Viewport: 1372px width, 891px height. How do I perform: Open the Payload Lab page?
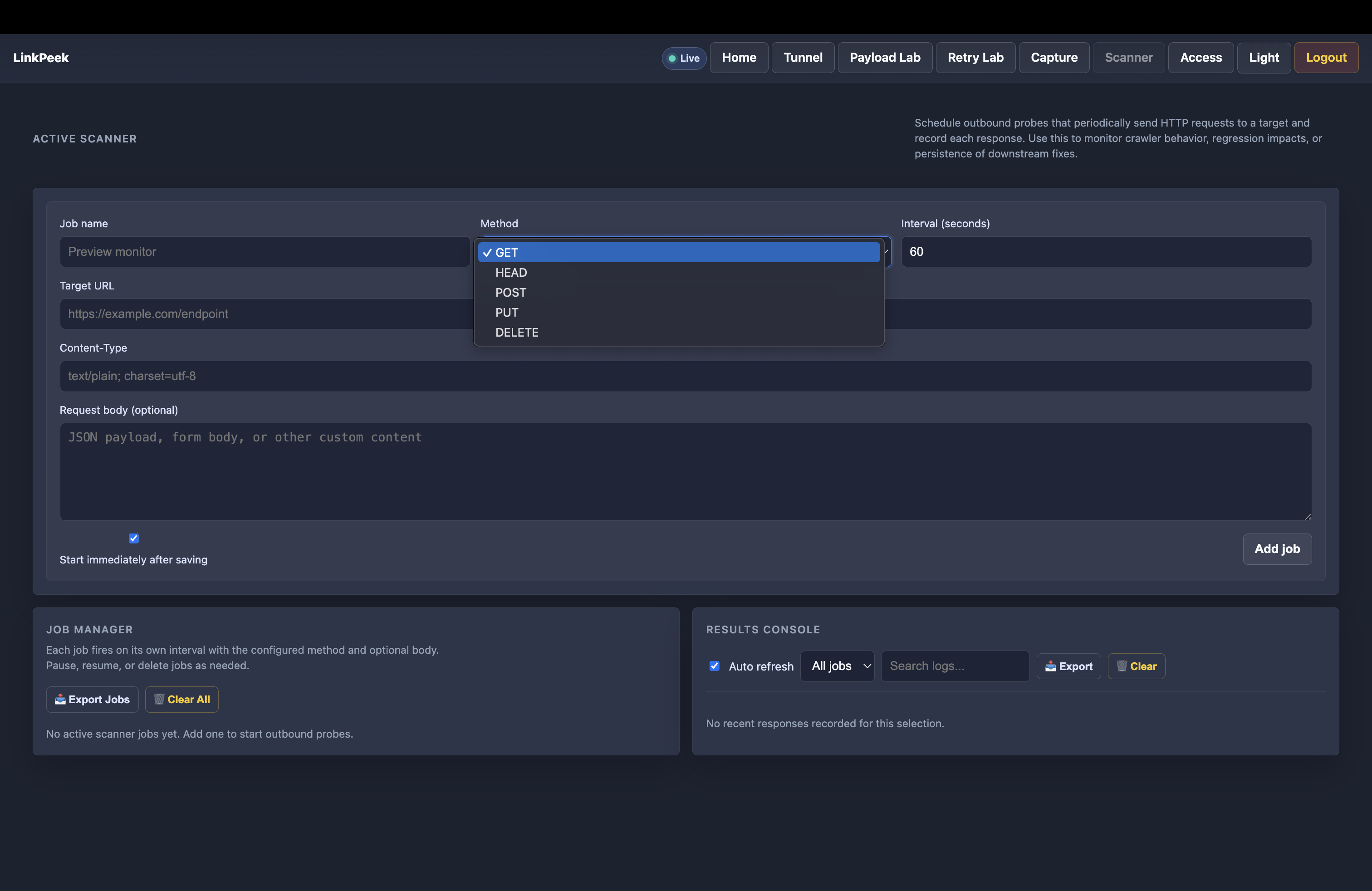(885, 58)
